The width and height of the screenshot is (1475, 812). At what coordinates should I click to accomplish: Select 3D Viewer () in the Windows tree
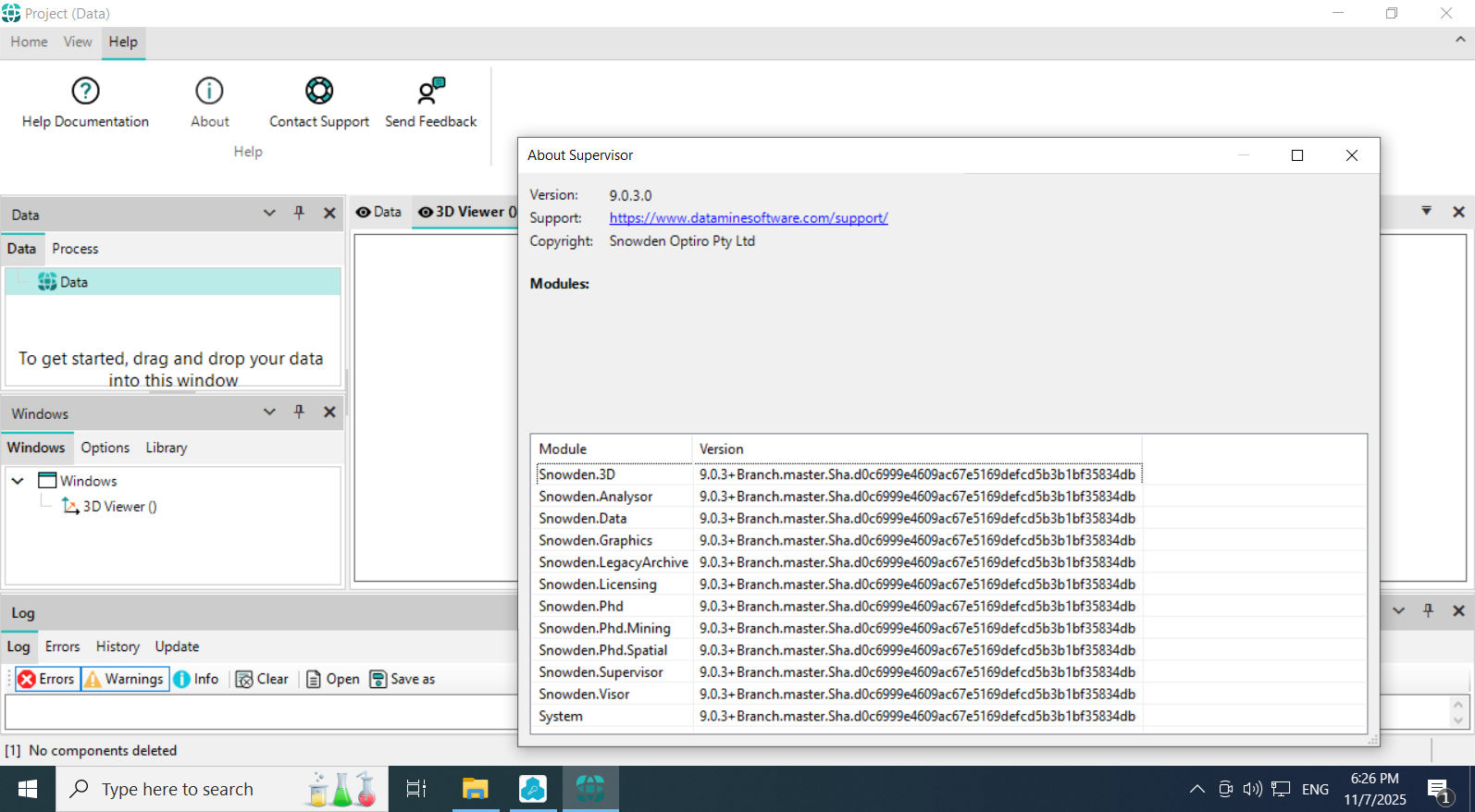click(x=109, y=507)
